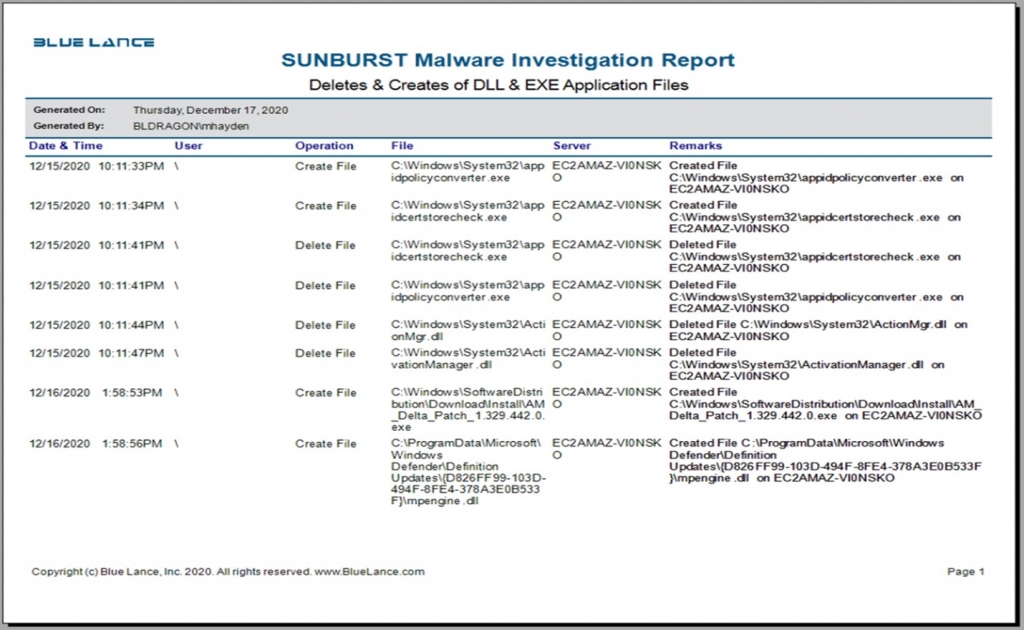Viewport: 1024px width, 630px height.
Task: Select the '10:11:34PM' timestamp
Action: (x=131, y=206)
